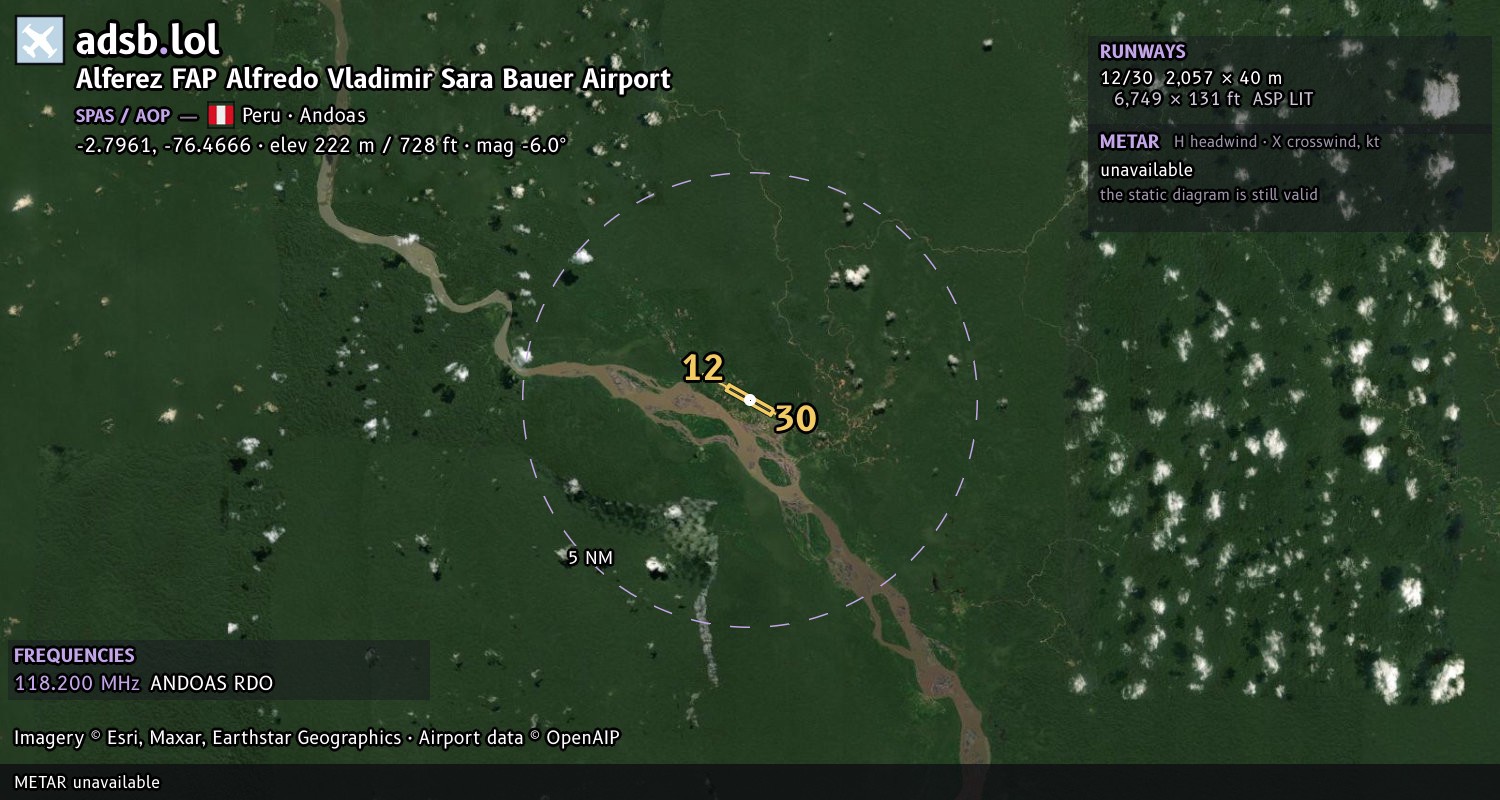Click the headwind crosswind legend text
Screen dimensions: 1500x800
(x=1277, y=142)
